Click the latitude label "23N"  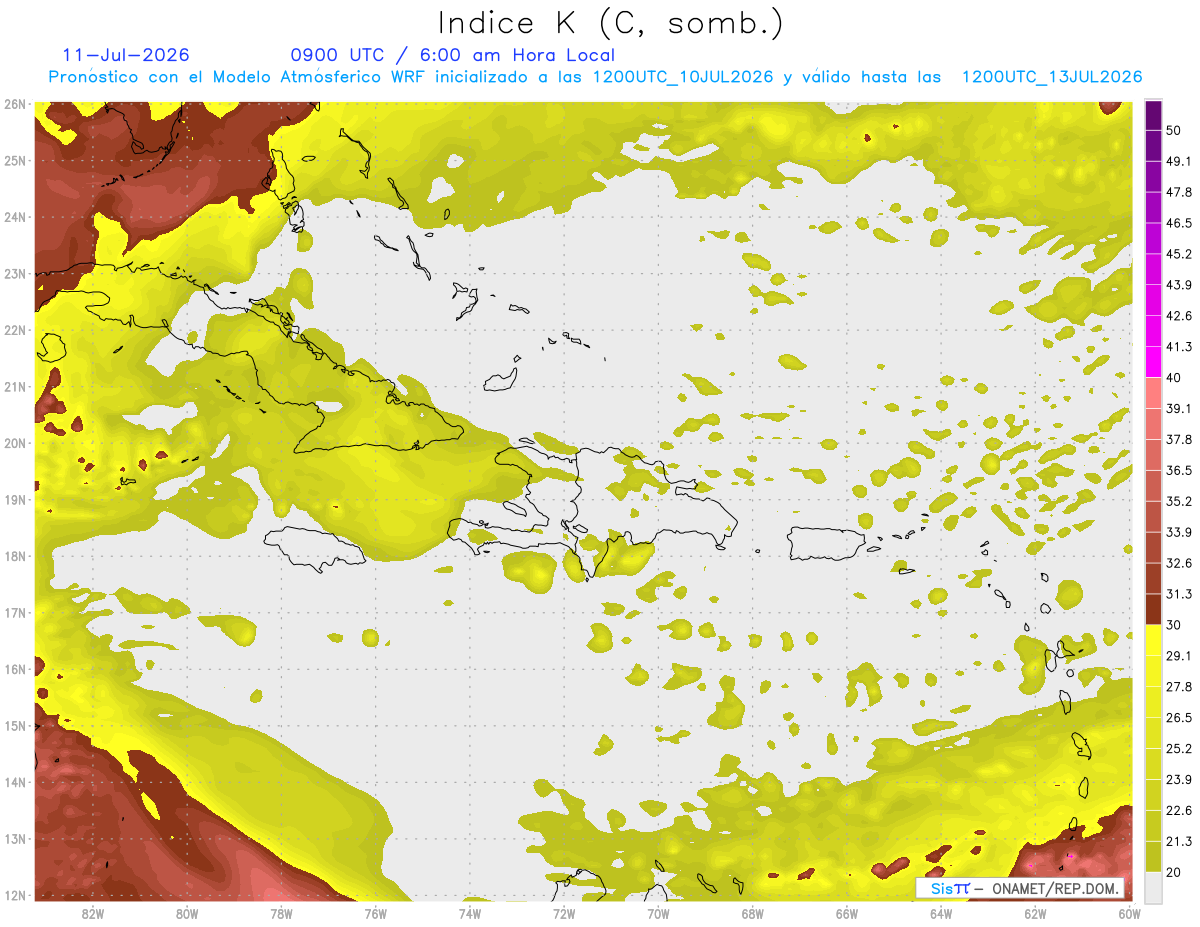click(x=14, y=273)
